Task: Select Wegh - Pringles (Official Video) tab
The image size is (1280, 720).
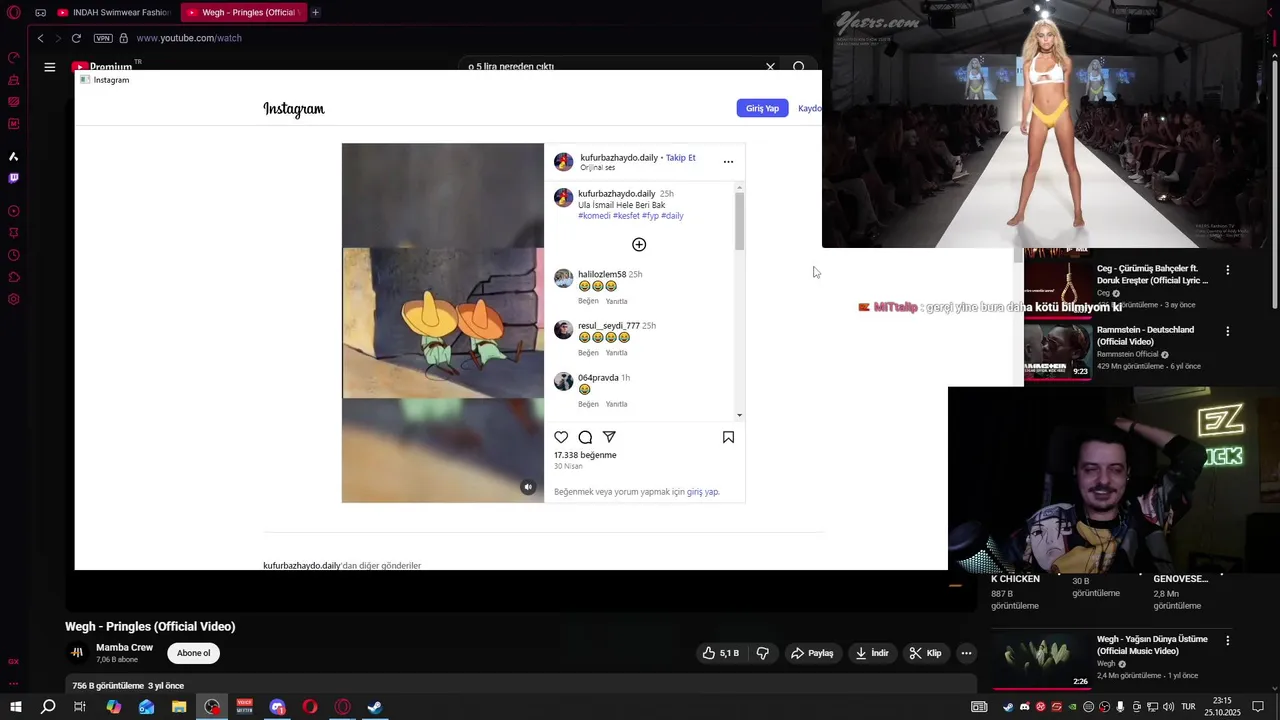Action: coord(243,13)
